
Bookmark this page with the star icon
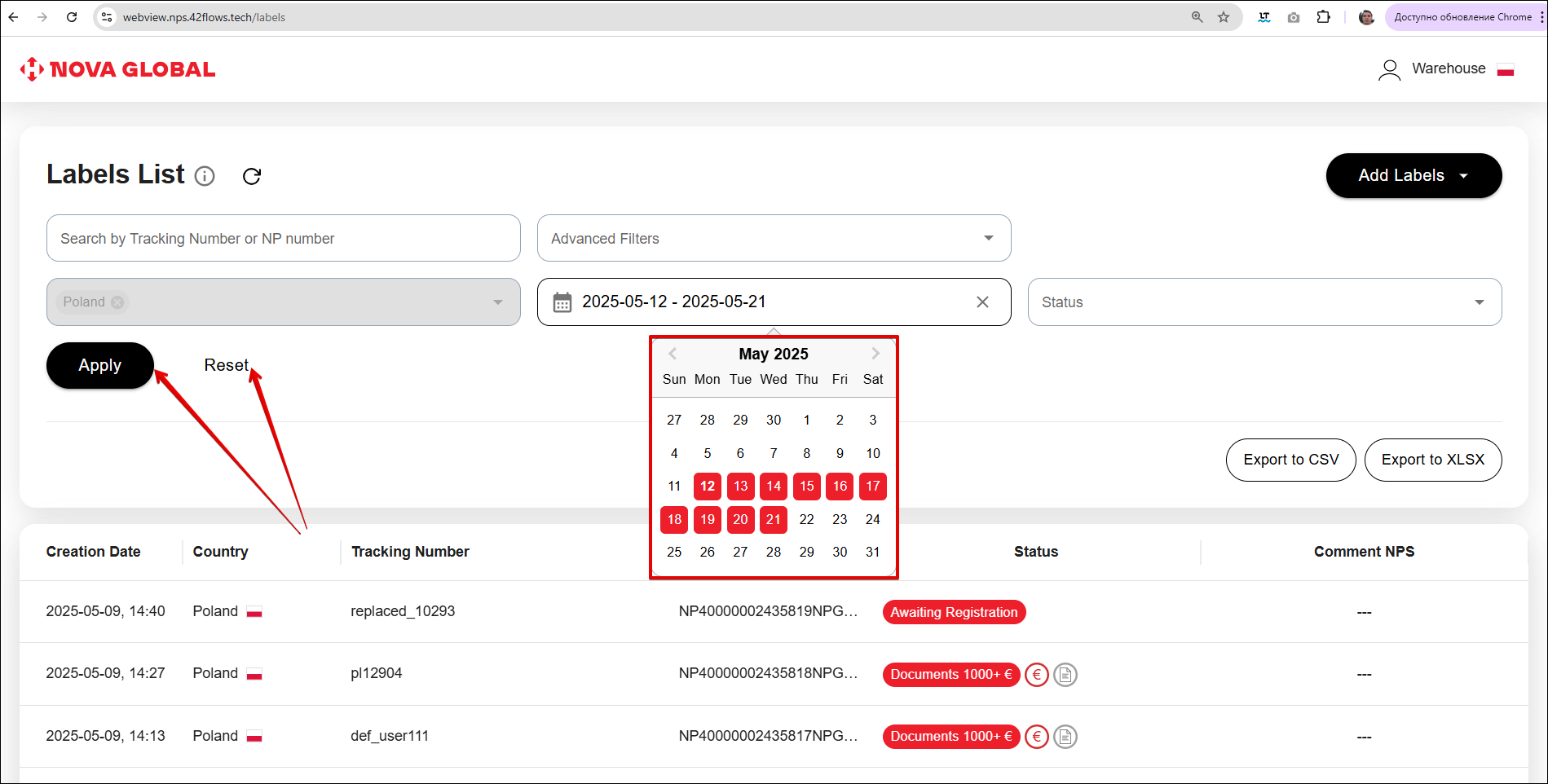click(1224, 17)
